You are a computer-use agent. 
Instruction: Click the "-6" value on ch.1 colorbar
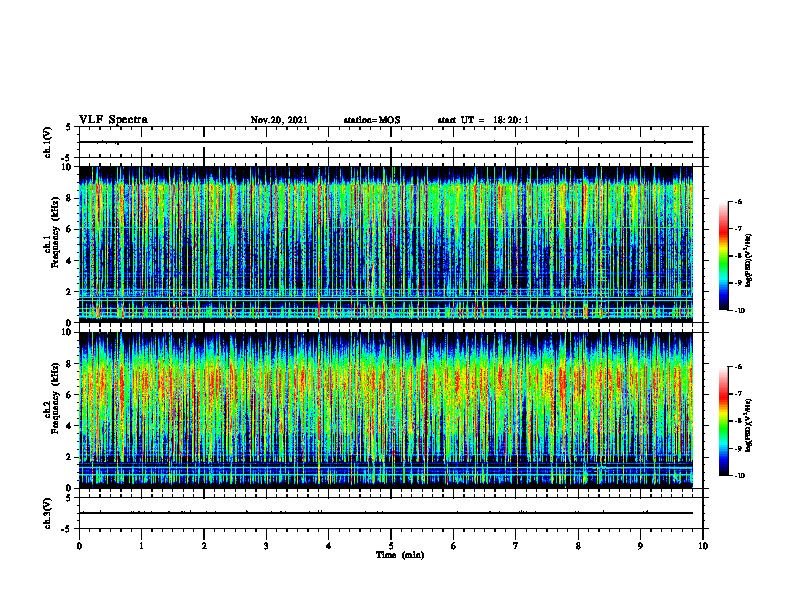[738, 201]
